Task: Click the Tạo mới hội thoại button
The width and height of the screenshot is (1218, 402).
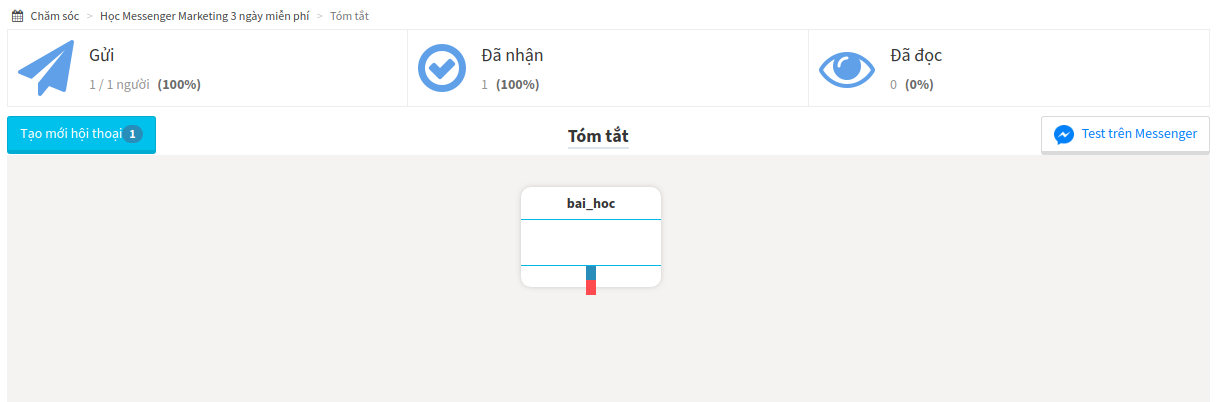Action: pos(81,134)
